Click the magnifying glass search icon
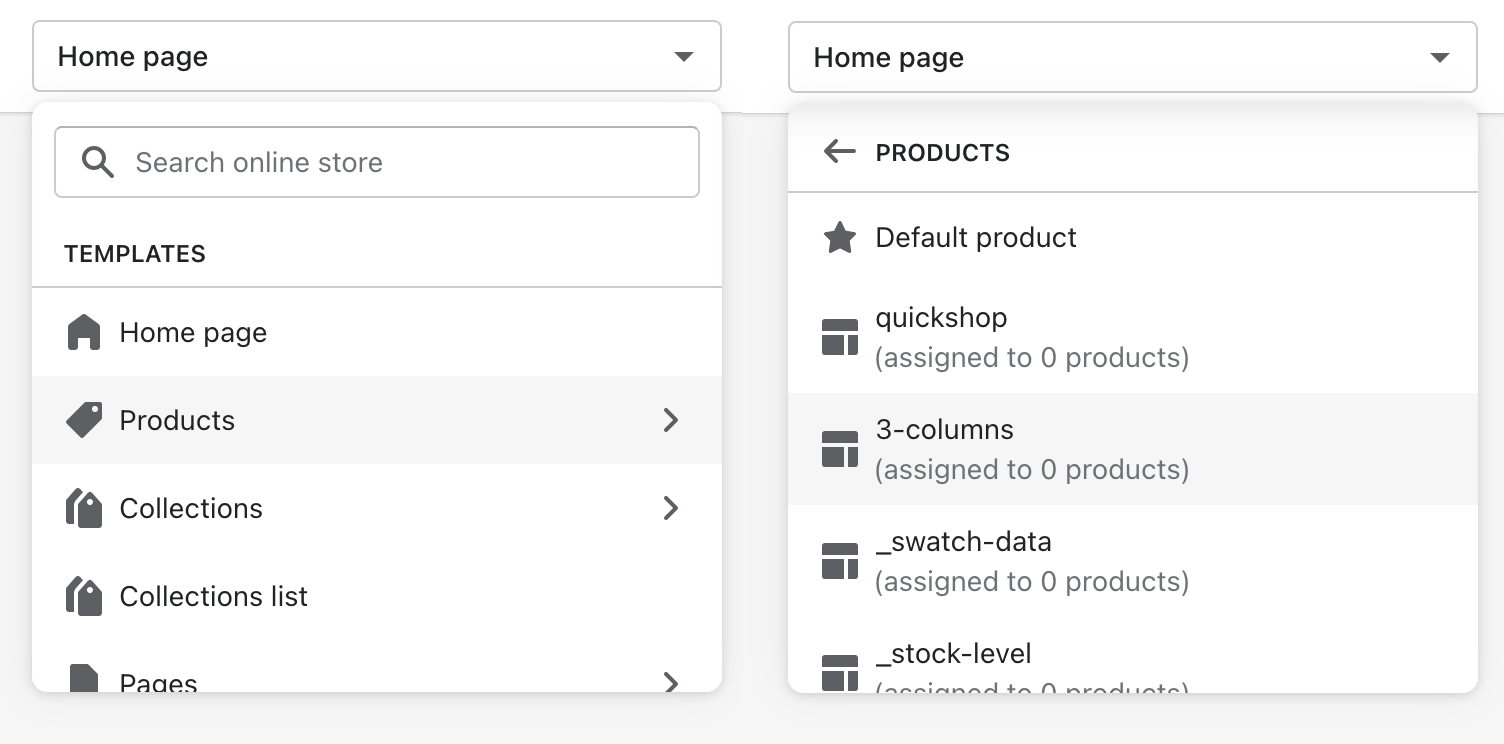Viewport: 1504px width, 744px height. [98, 162]
